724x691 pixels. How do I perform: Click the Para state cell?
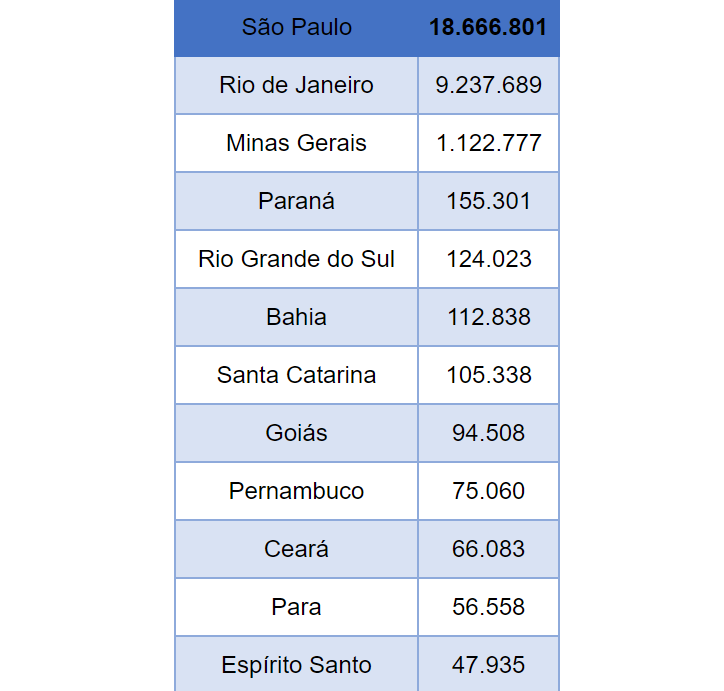tap(296, 607)
